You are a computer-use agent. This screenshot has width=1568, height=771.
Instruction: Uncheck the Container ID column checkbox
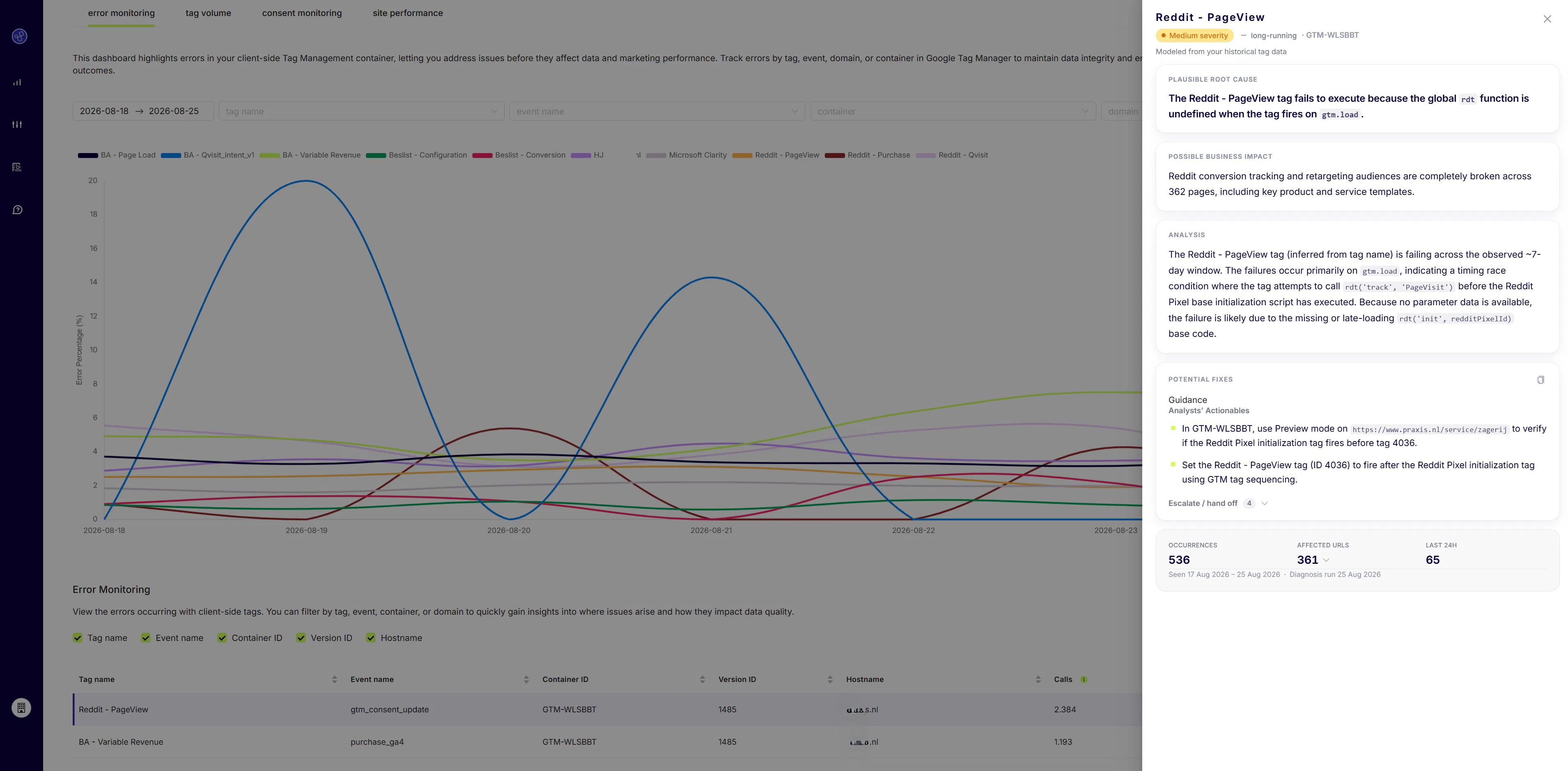pyautogui.click(x=222, y=638)
